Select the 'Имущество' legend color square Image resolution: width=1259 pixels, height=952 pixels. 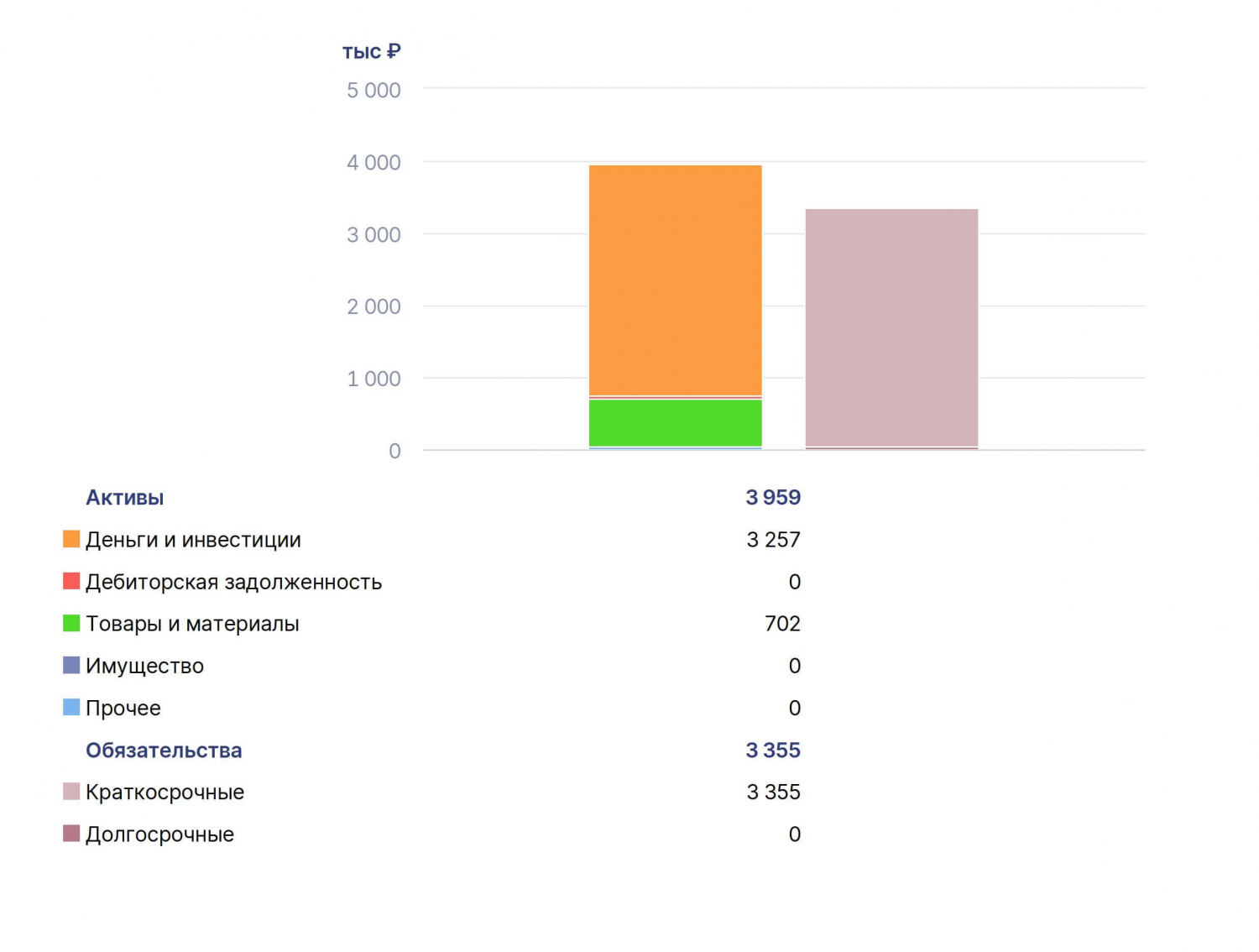click(71, 665)
